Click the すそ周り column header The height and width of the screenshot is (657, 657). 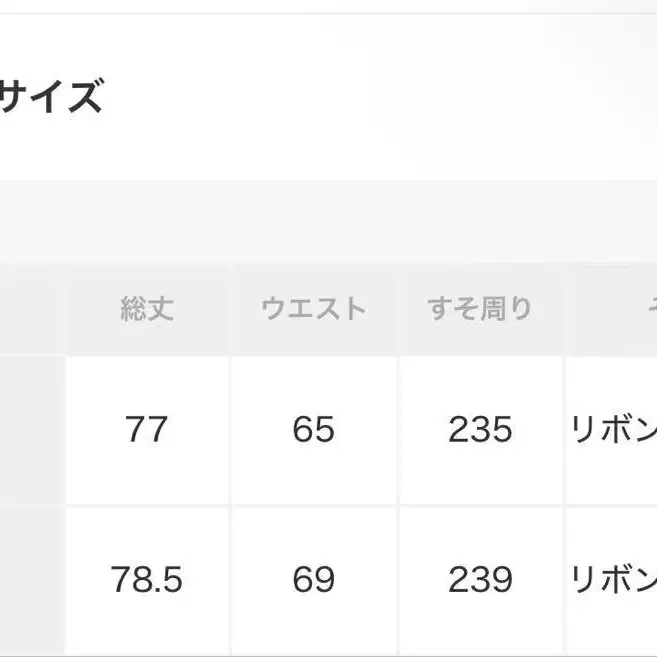480,309
